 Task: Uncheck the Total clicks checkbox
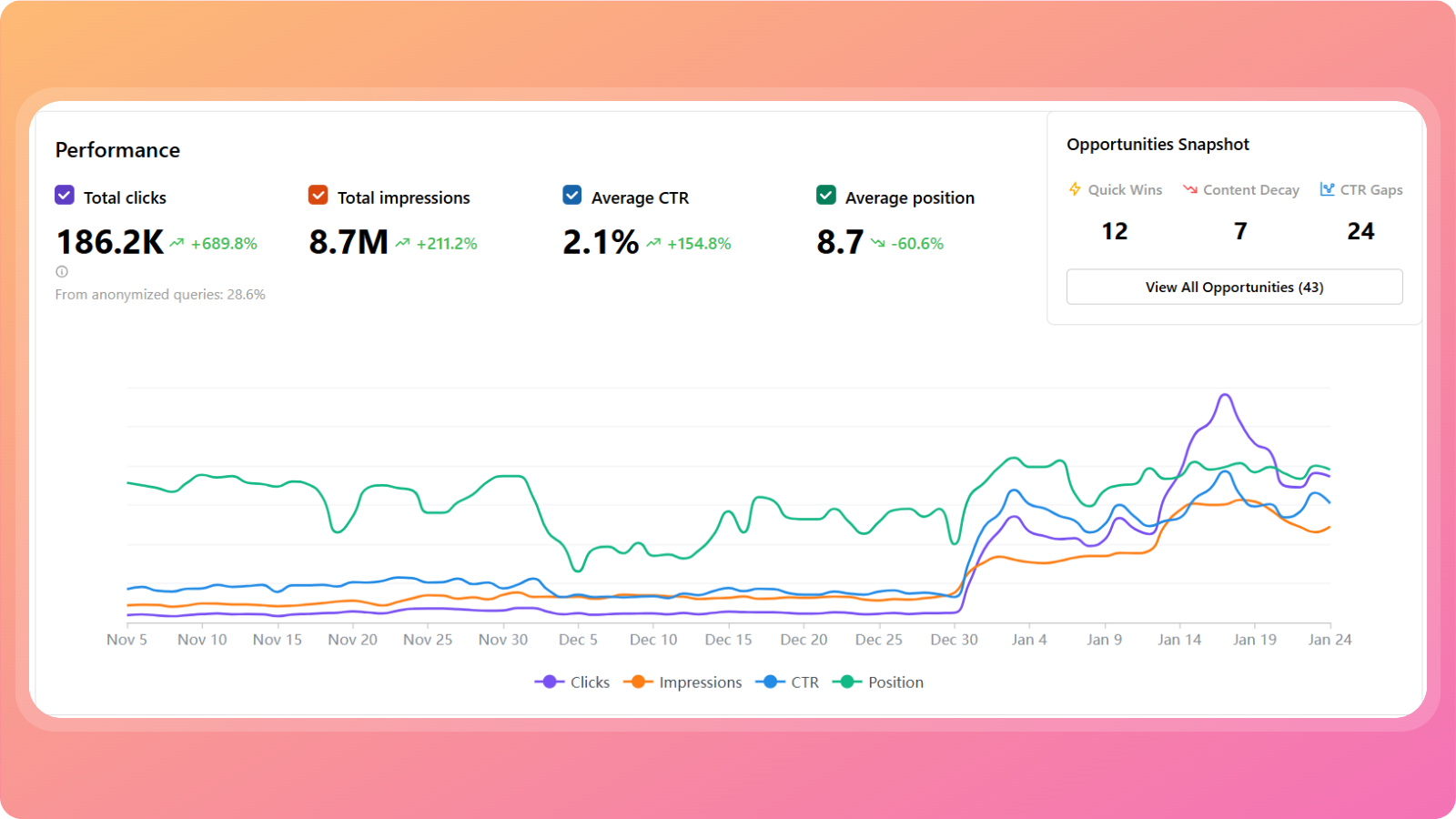point(65,195)
